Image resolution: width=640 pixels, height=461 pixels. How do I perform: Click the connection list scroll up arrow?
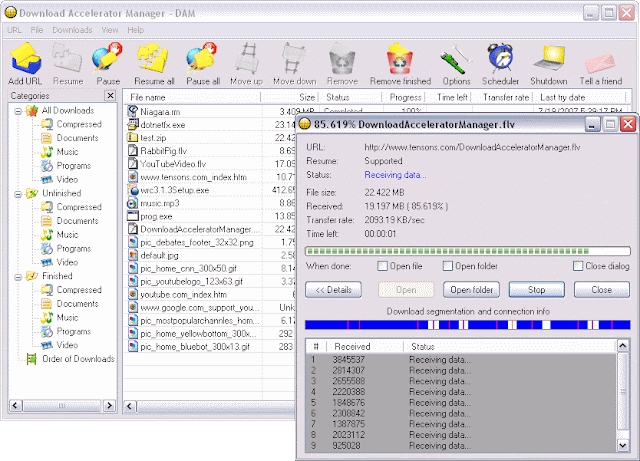click(x=623, y=346)
